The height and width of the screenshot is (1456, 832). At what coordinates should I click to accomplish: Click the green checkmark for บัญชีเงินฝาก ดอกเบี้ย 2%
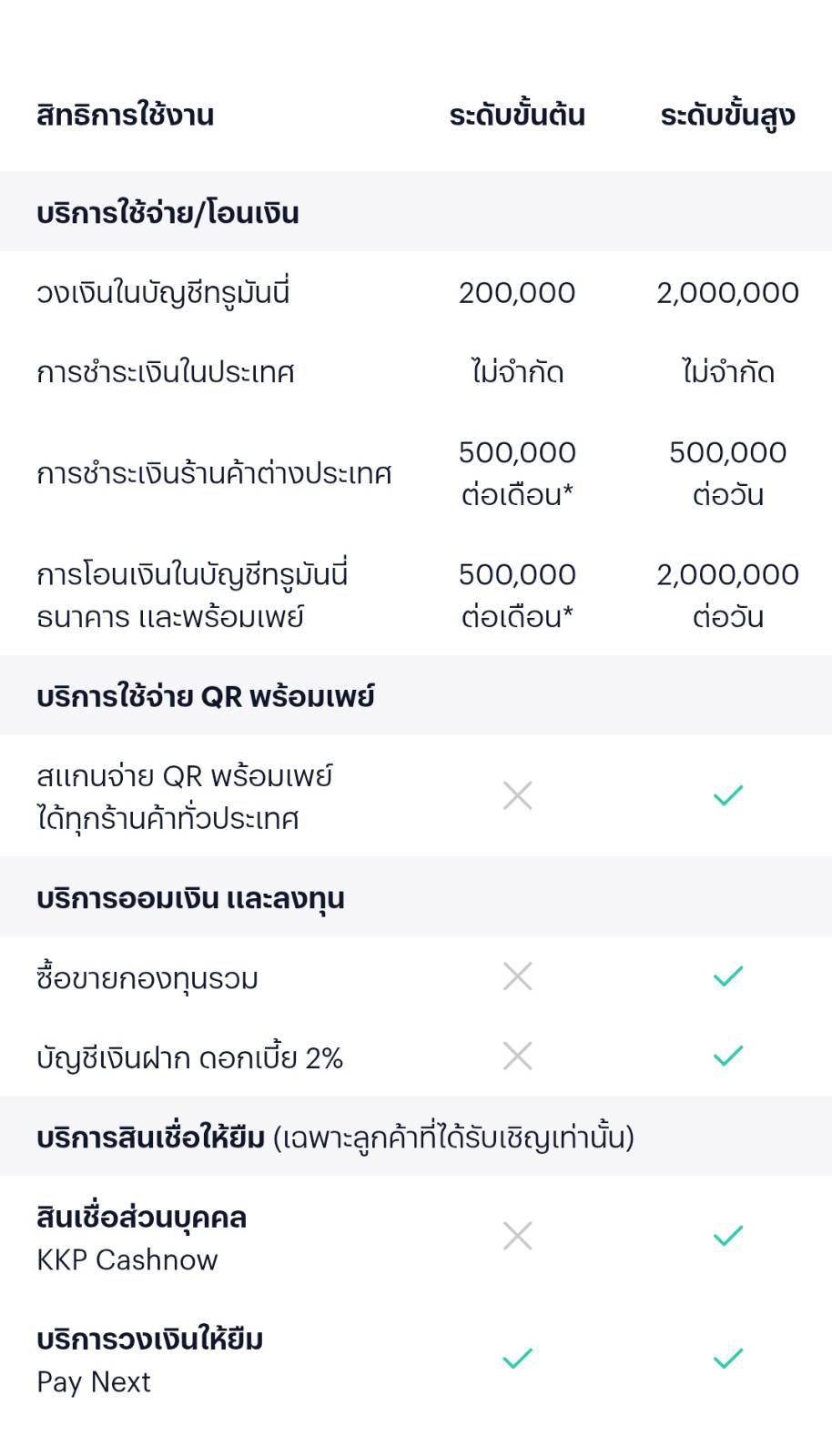pos(728,1057)
